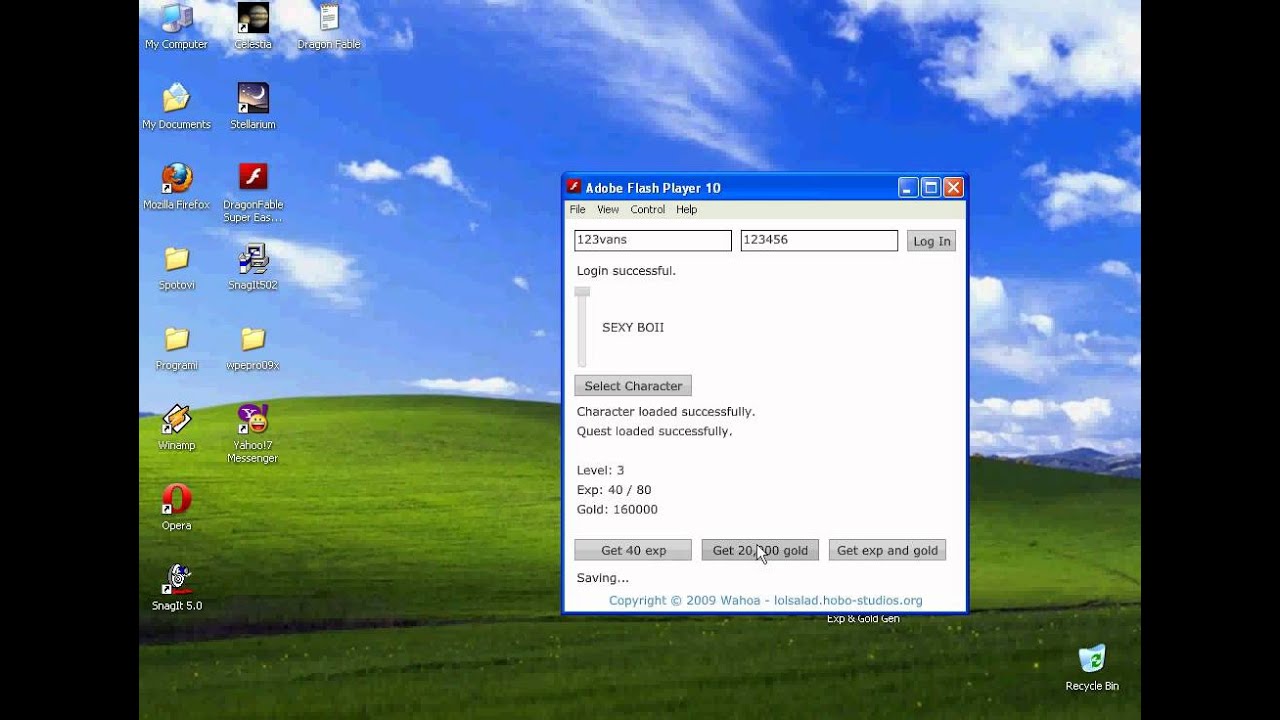Select the Programi folder icon
This screenshot has height=720, width=1280.
176,339
